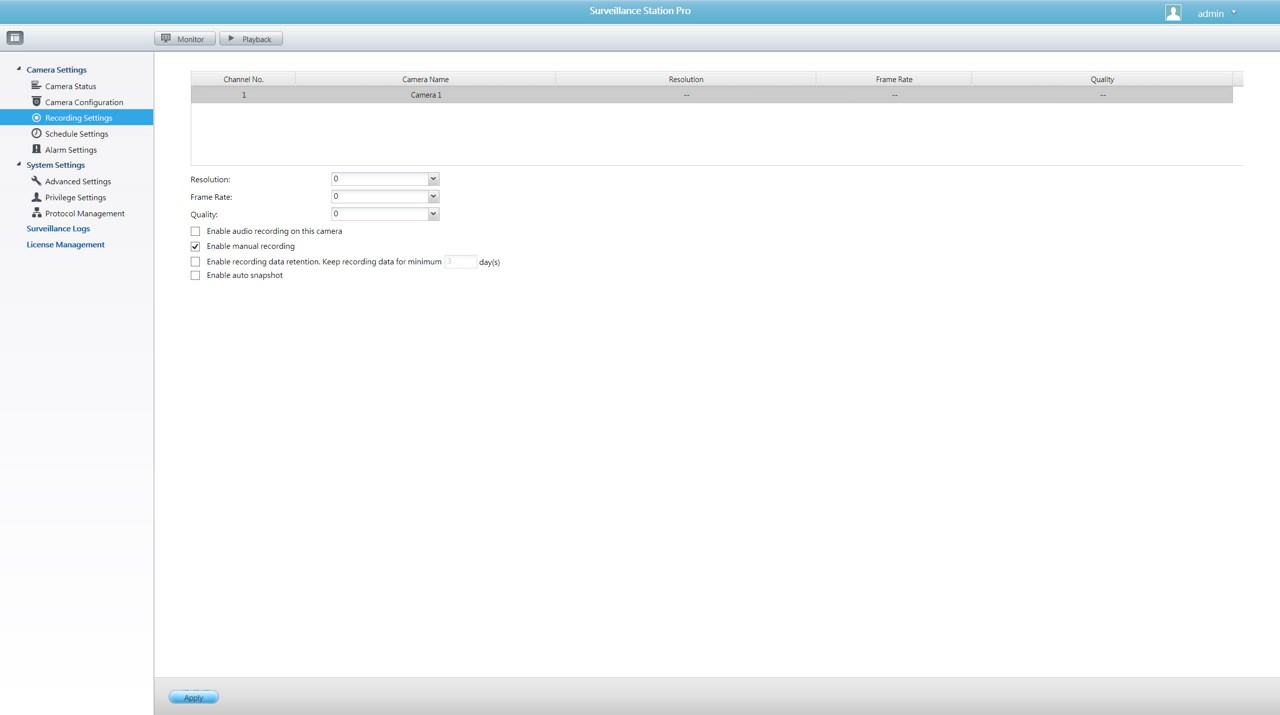Select the Camera 1 table row

coord(711,95)
